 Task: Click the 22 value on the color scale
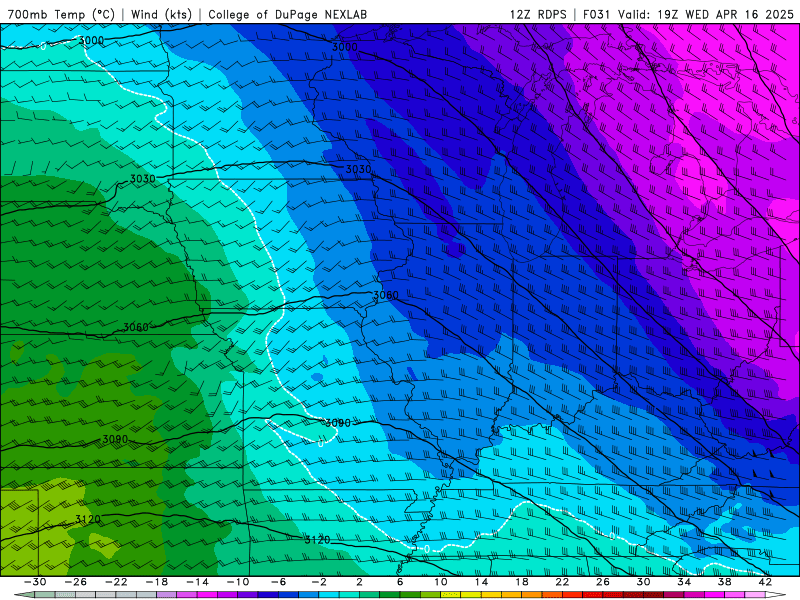coord(562,582)
